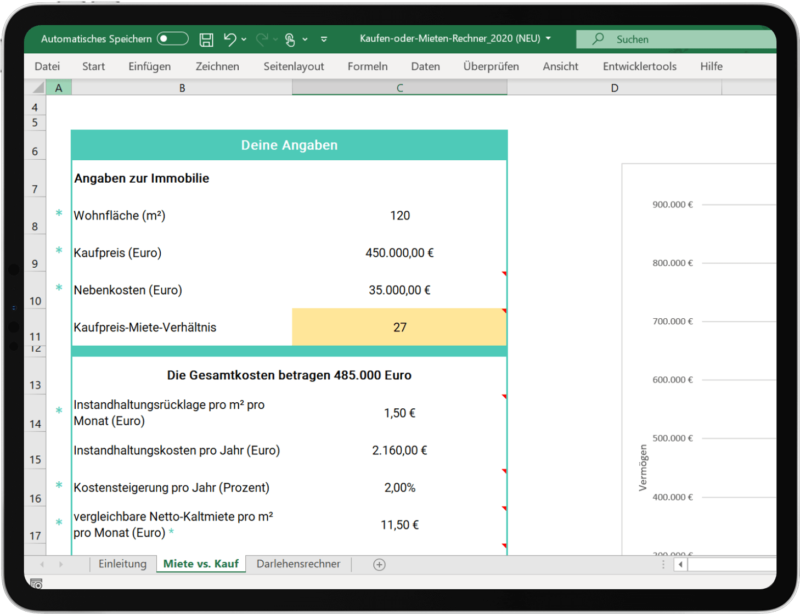This screenshot has height=614, width=800.
Task: Select the Kaufpreis value cell 450.000,00 €
Action: pyautogui.click(x=399, y=253)
